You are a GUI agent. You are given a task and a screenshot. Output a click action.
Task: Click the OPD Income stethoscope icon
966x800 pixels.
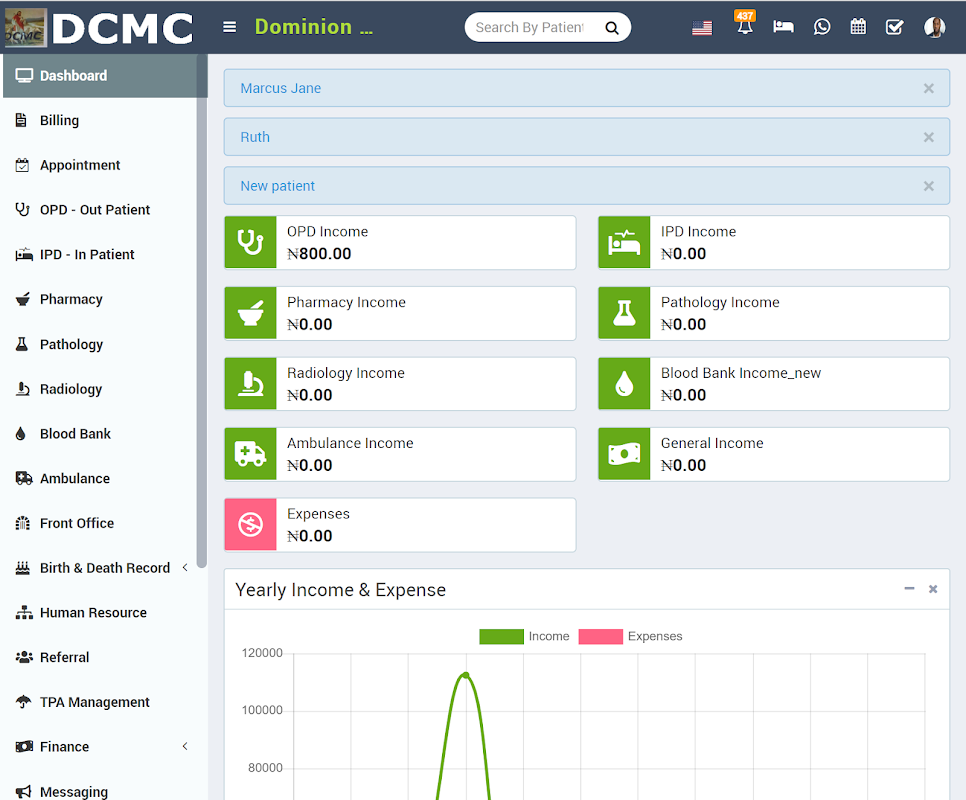pos(251,242)
